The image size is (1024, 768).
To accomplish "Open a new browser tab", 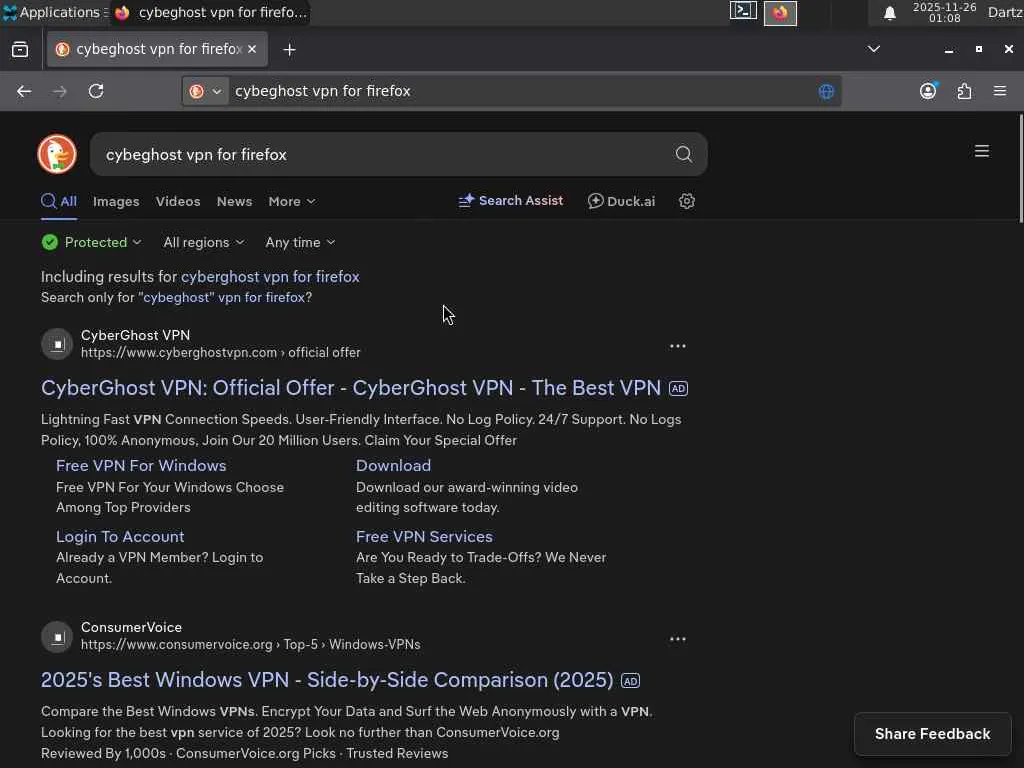I will tap(289, 49).
